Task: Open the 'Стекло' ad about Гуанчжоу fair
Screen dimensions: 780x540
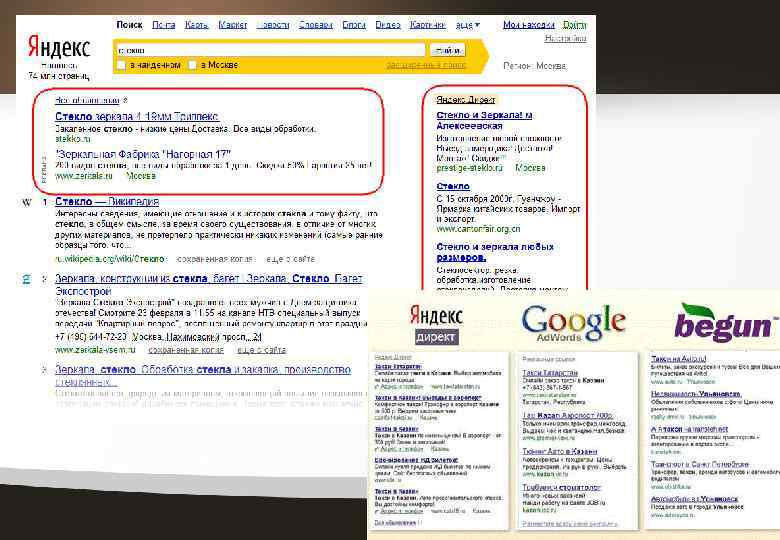Action: (453, 186)
